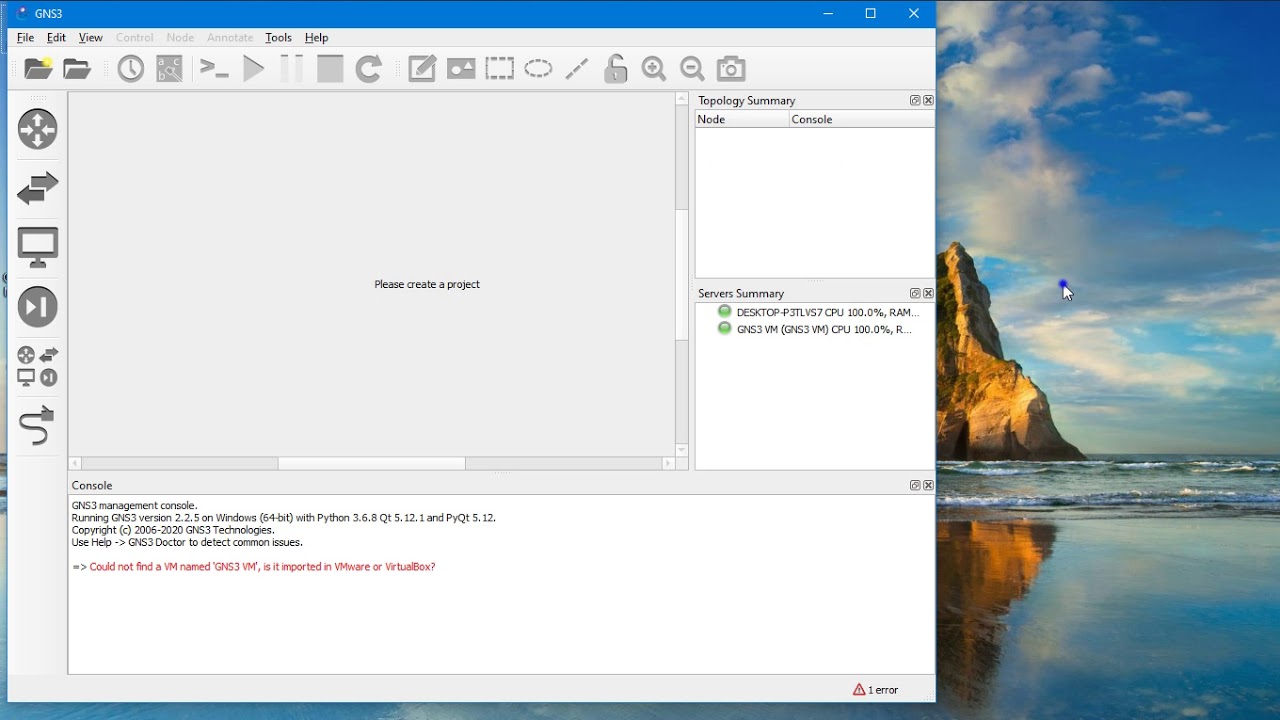The height and width of the screenshot is (720, 1280).
Task: Suspend all nodes pause icon
Action: 291,68
